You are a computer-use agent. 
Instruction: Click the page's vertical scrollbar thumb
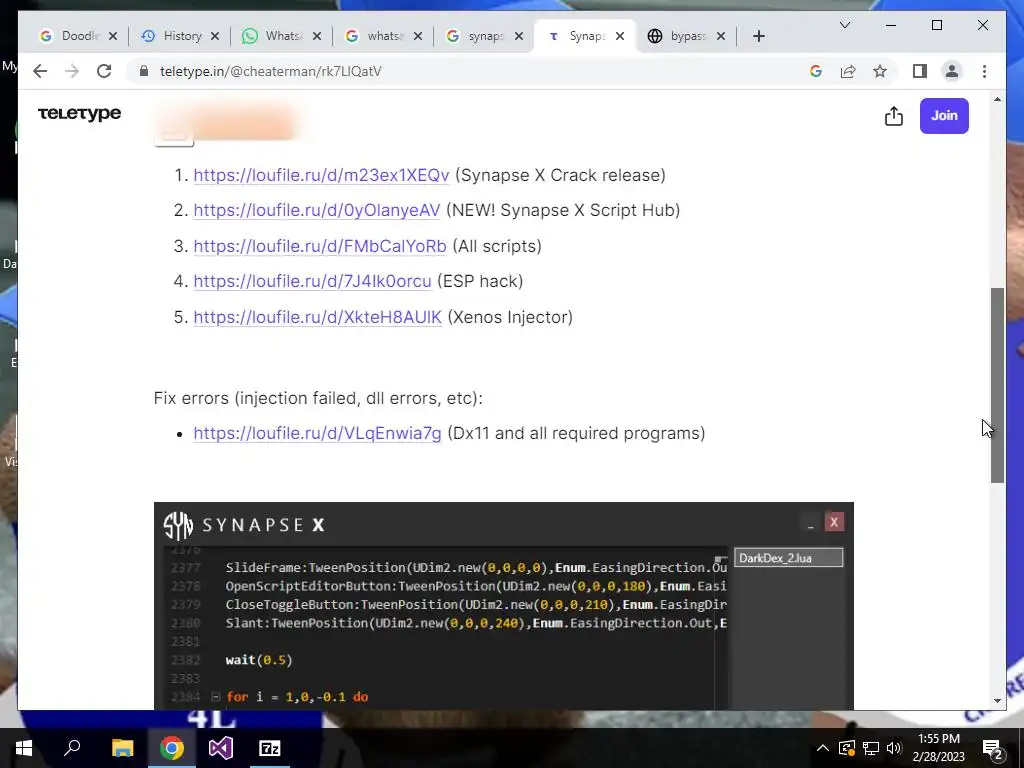coord(997,385)
